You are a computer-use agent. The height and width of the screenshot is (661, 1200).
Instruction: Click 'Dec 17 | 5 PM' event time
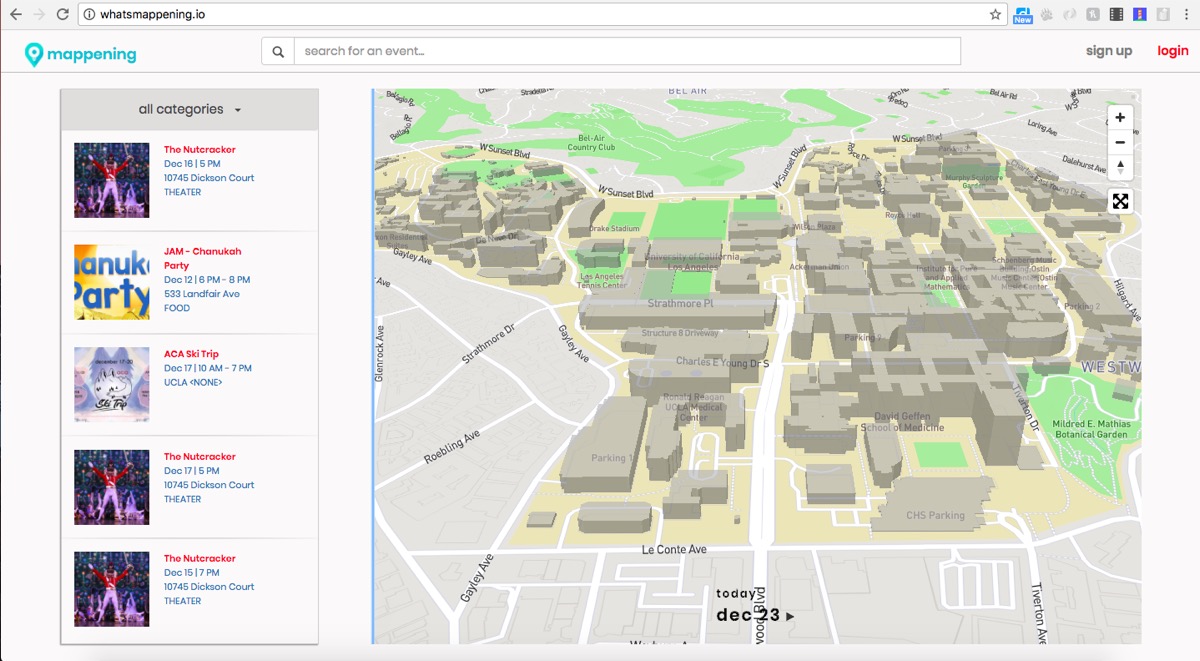point(192,471)
